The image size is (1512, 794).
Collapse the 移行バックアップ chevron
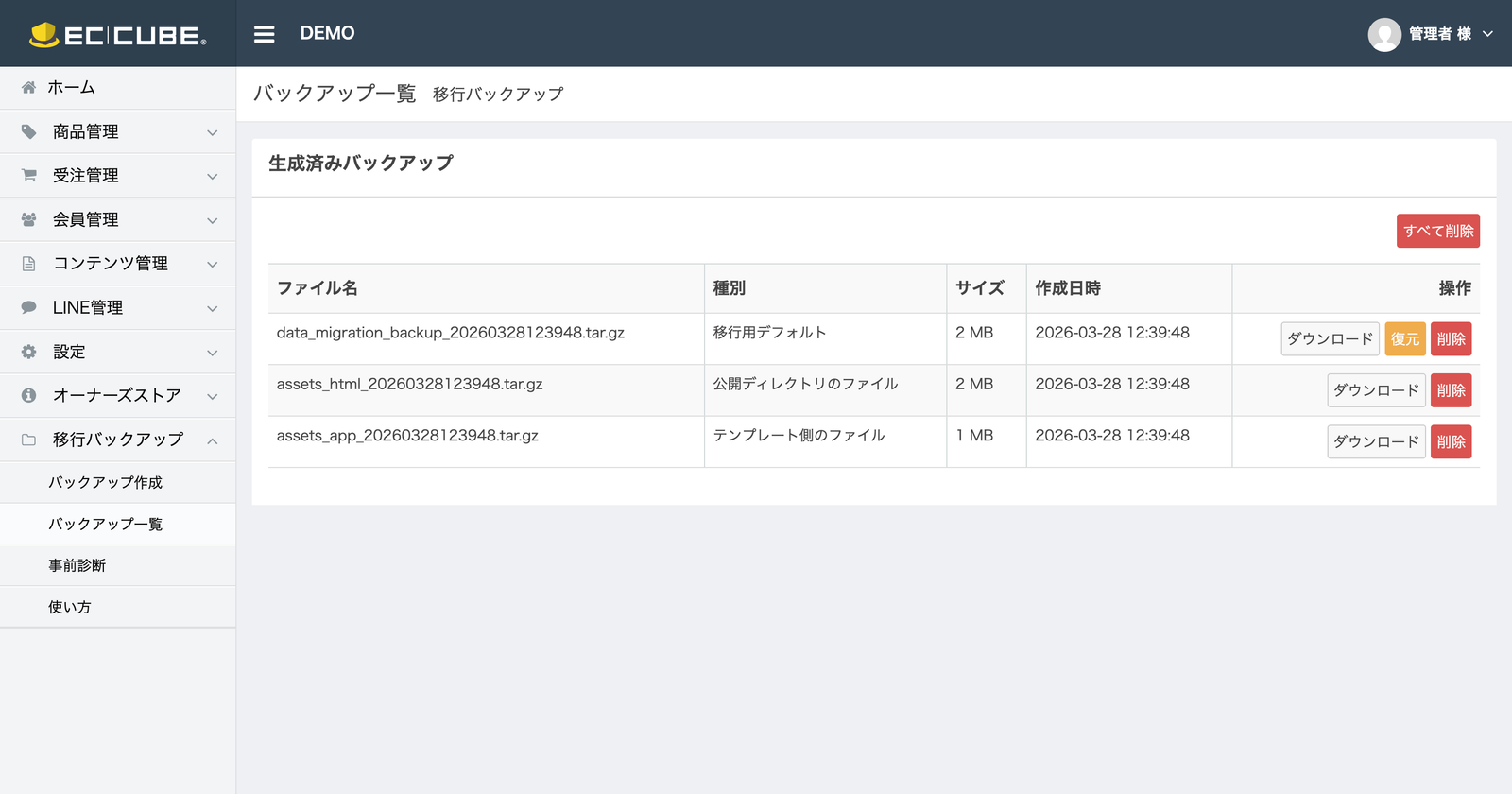(213, 440)
